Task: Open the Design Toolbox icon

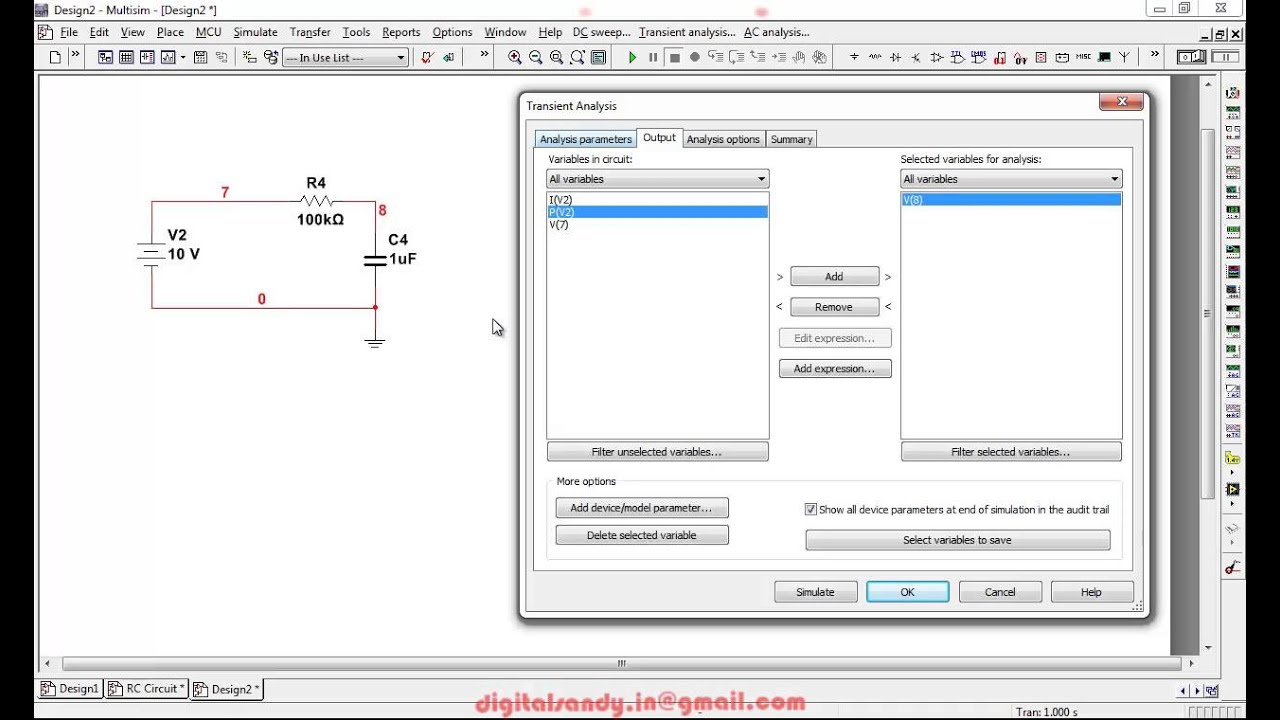Action: (105, 58)
